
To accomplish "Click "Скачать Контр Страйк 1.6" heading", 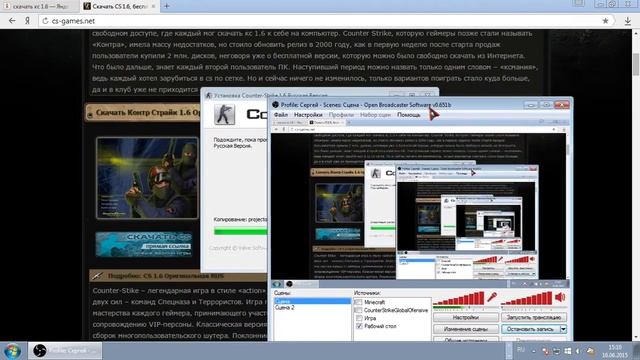I will coord(148,112).
